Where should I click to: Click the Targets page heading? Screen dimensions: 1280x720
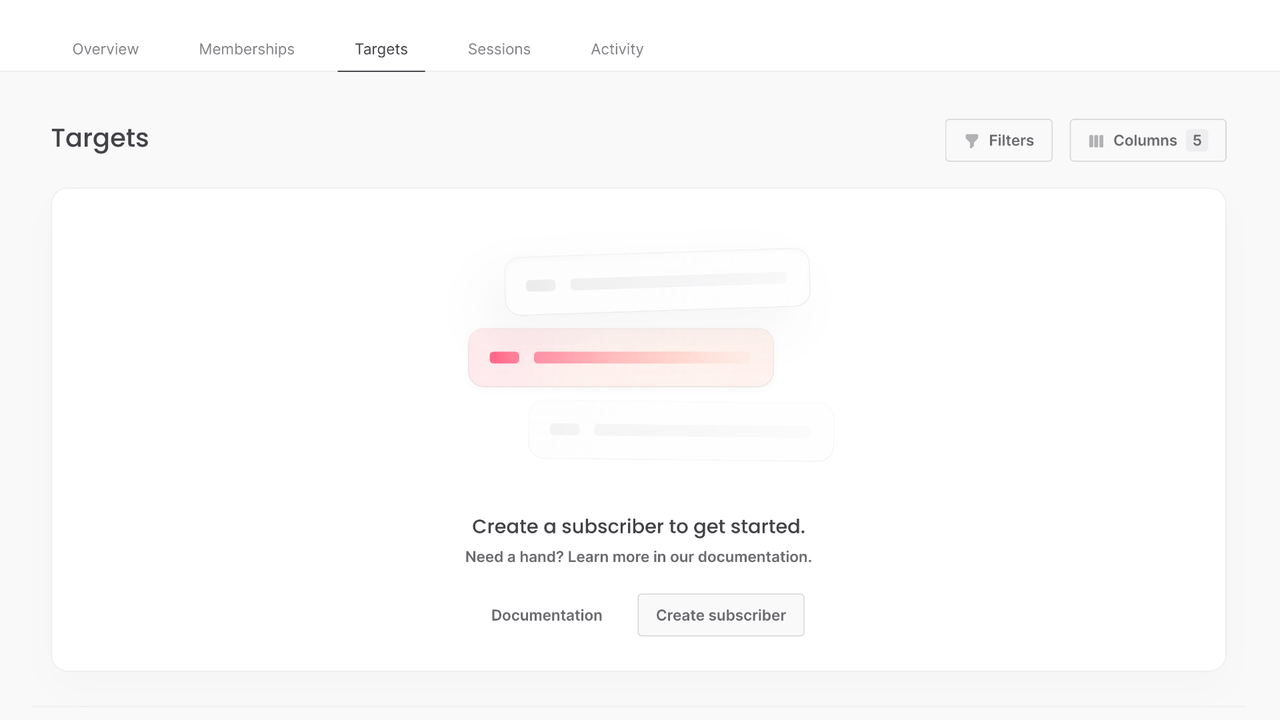[100, 138]
